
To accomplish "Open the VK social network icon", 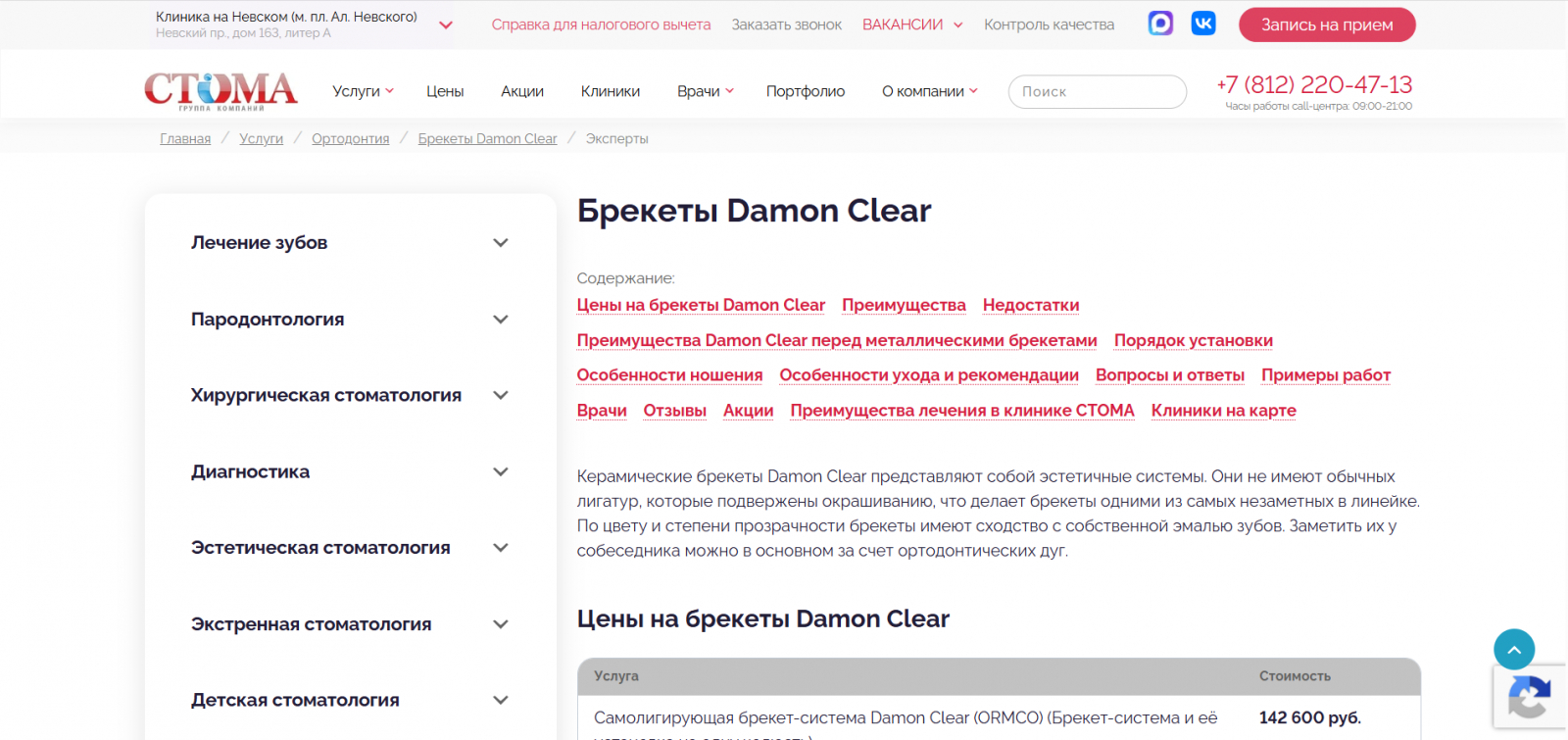I will (1203, 24).
